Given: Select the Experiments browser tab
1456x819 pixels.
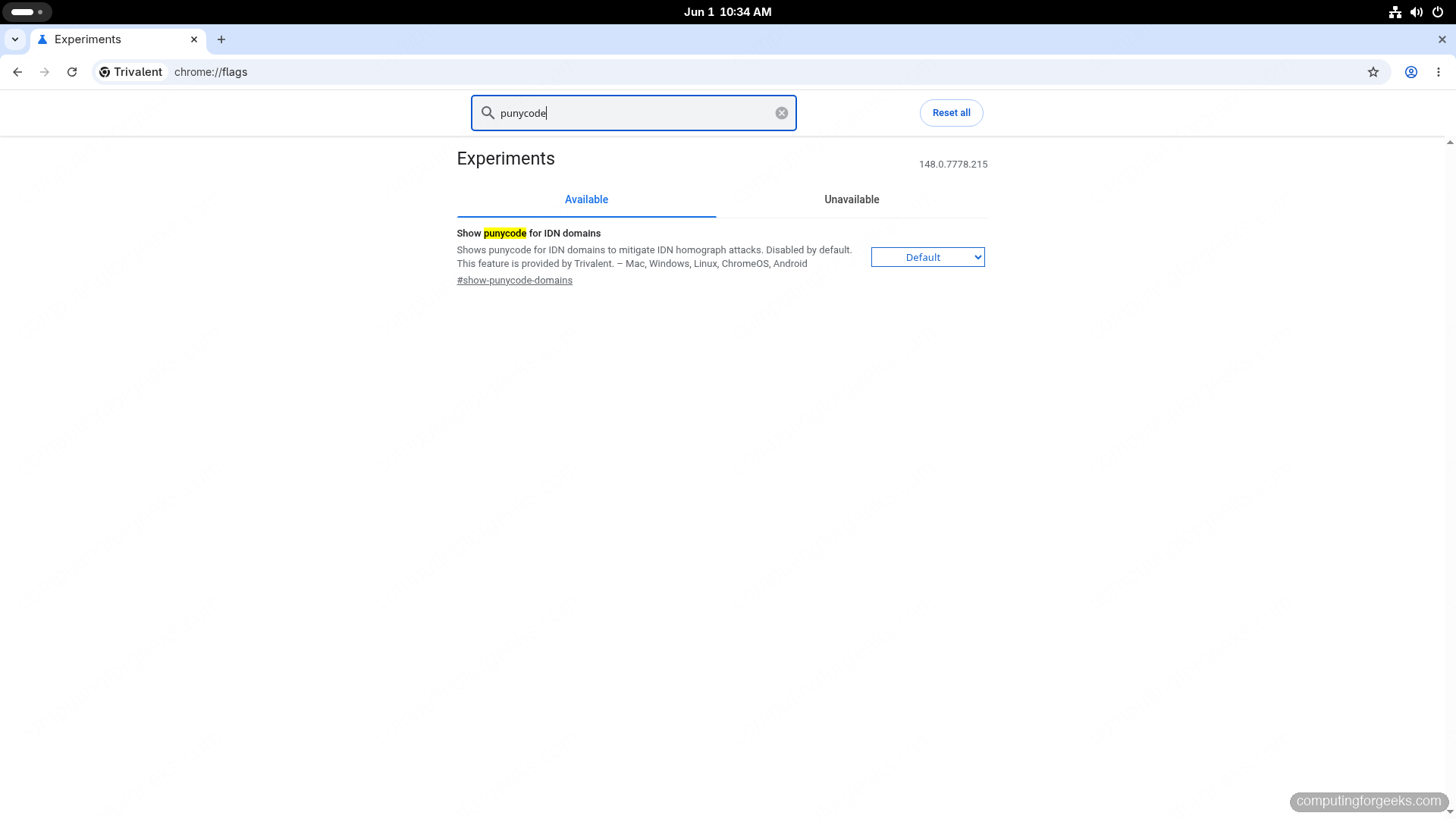Looking at the screenshot, I should (x=118, y=39).
